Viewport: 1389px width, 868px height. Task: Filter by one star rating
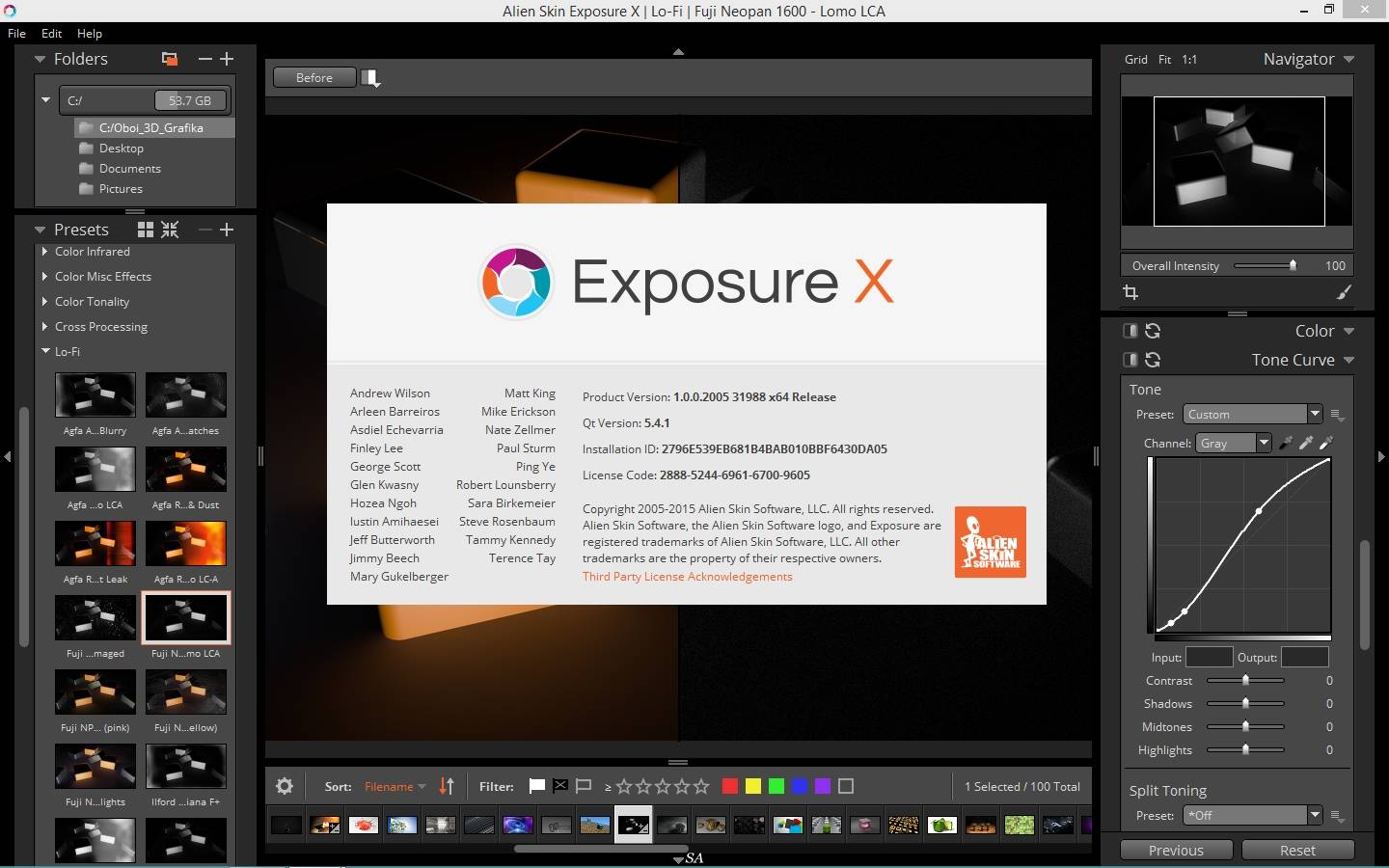point(624,786)
